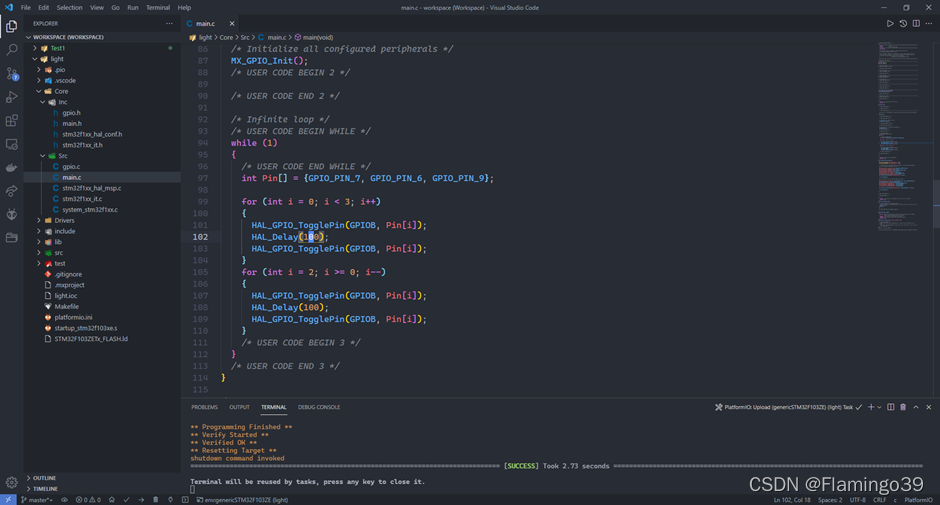Add a new terminal with plus icon

point(871,407)
